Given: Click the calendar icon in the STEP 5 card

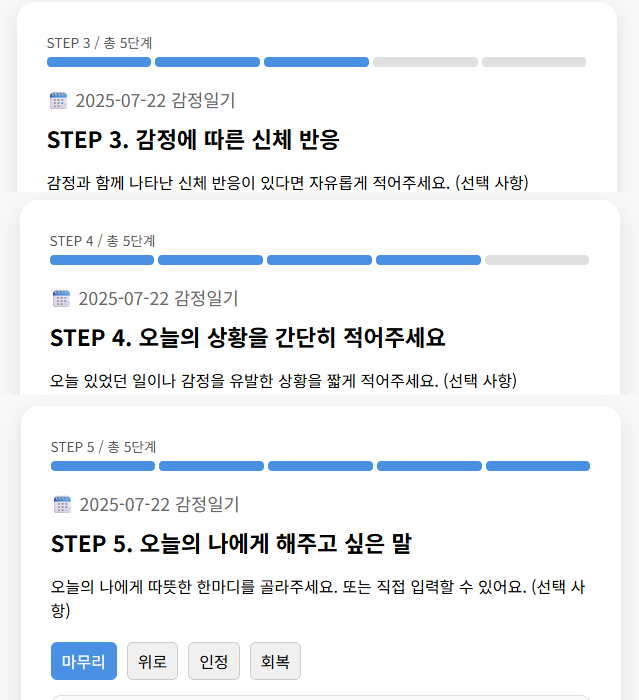Looking at the screenshot, I should point(62,504).
